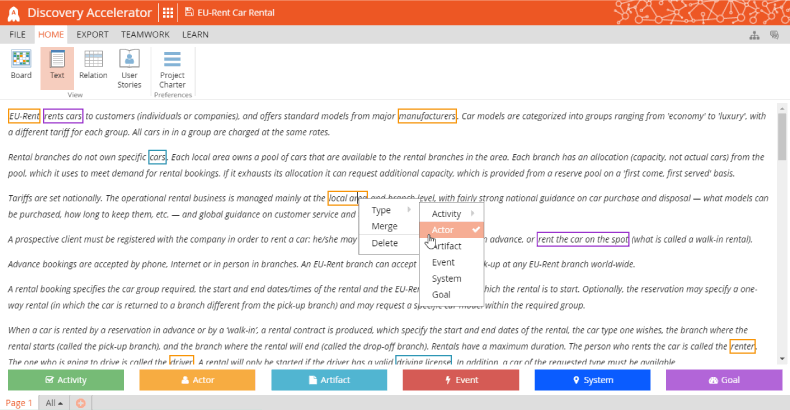
Task: Click the hierarchy icon in top right
Action: coord(754,34)
